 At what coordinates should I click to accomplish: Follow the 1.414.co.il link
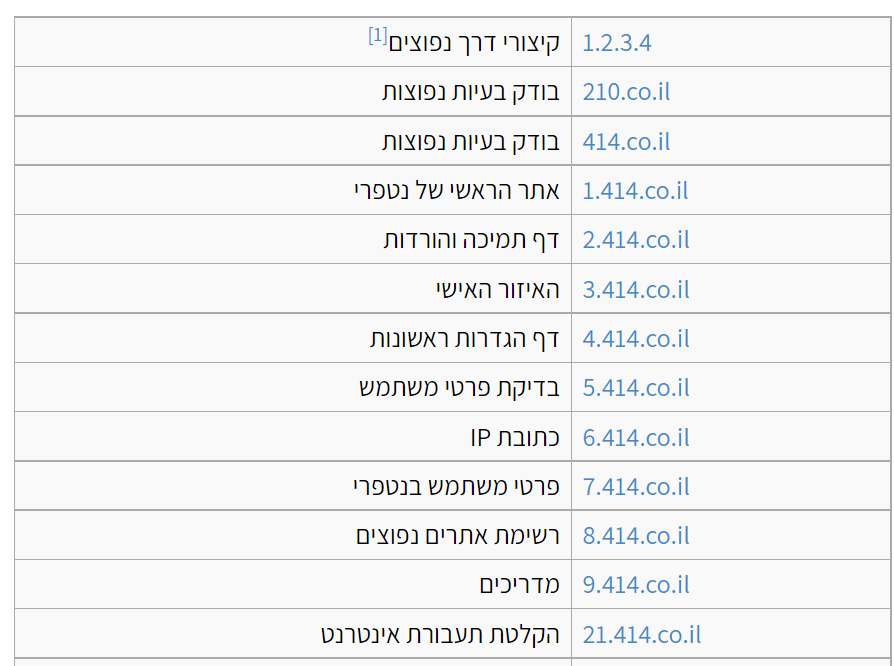pos(635,191)
